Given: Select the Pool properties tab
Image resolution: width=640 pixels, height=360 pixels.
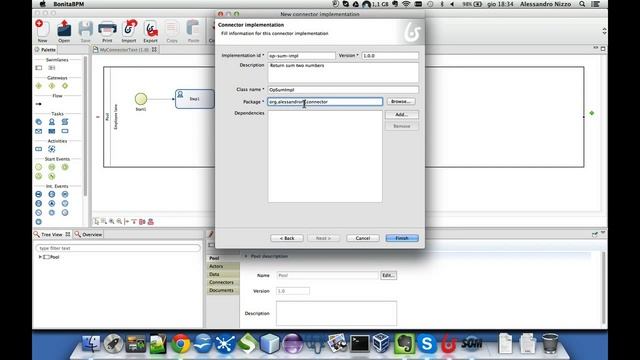Looking at the screenshot, I should (x=222, y=258).
